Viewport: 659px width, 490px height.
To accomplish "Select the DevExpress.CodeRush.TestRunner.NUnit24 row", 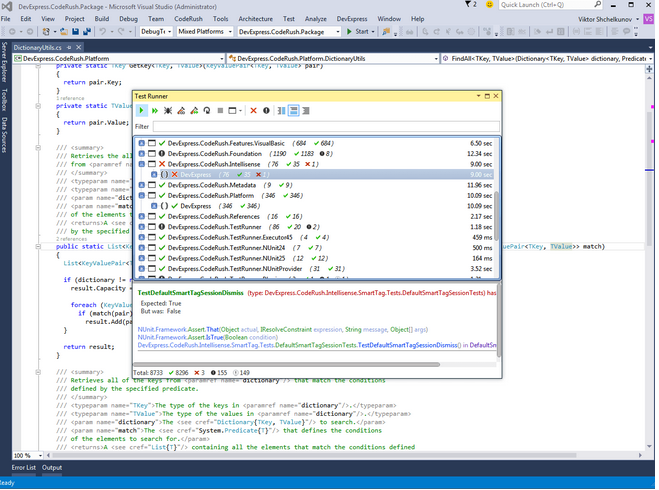I will [x=315, y=248].
